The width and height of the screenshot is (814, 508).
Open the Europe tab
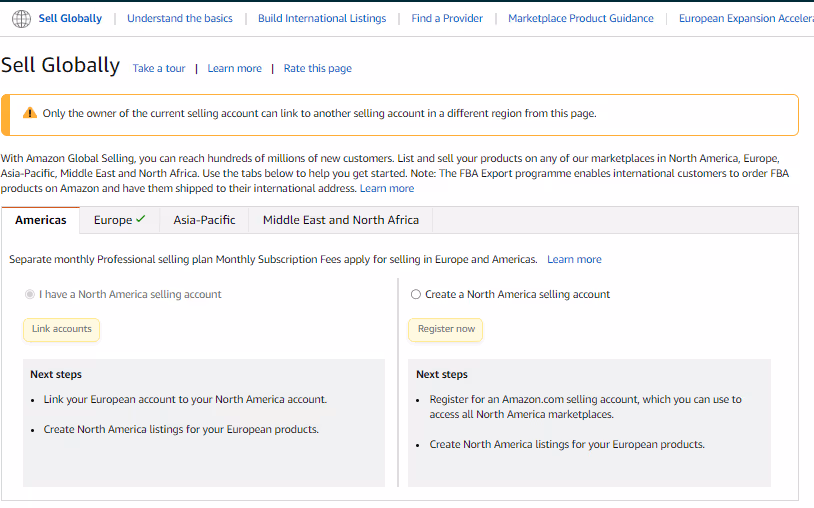(x=119, y=220)
